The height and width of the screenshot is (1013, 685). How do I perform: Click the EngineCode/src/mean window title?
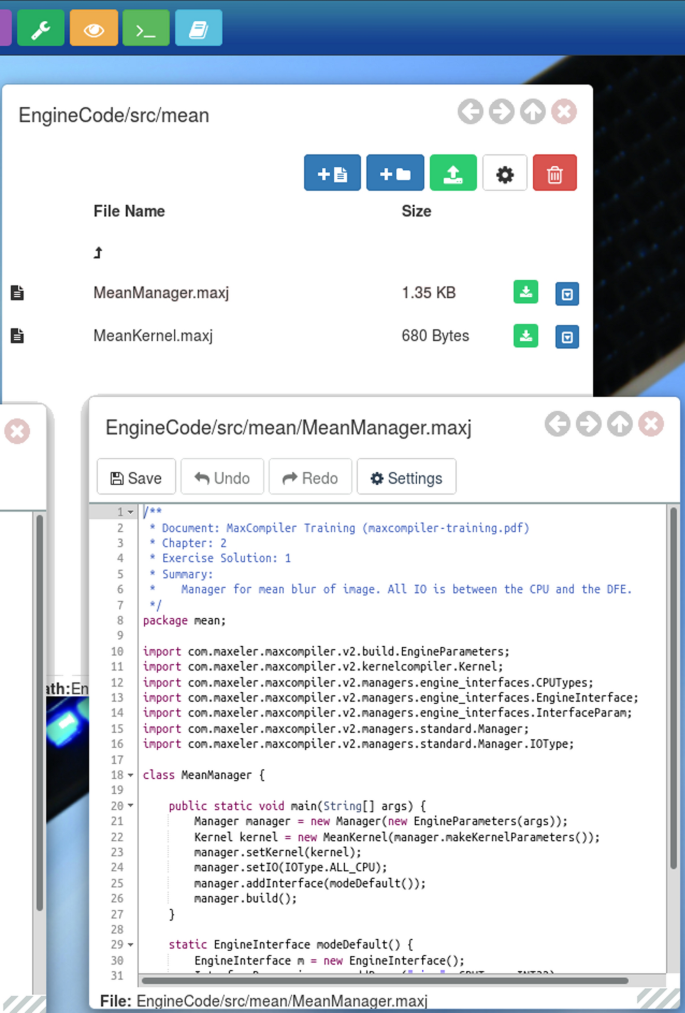114,116
